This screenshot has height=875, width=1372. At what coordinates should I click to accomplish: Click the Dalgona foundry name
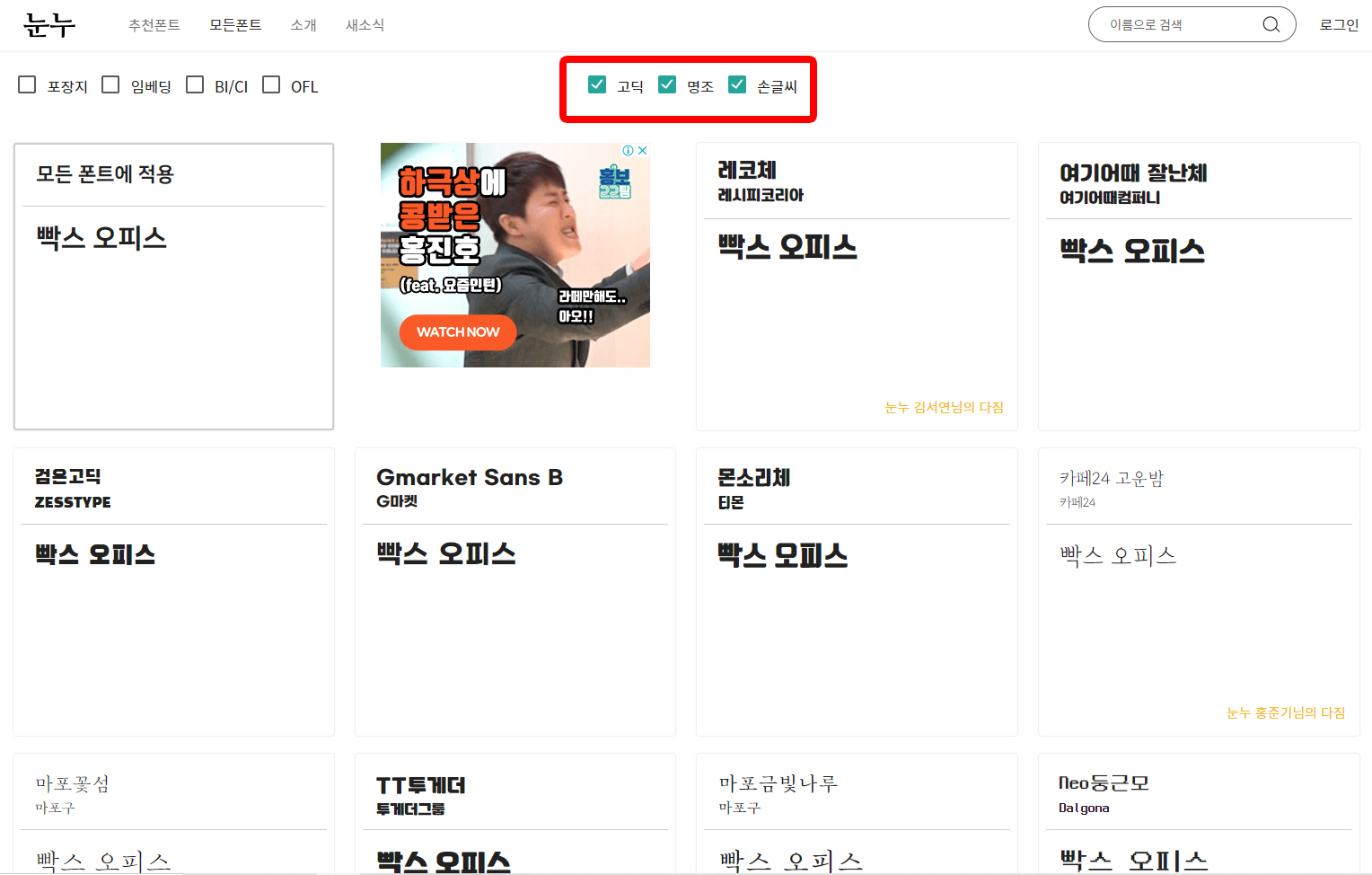point(1084,808)
